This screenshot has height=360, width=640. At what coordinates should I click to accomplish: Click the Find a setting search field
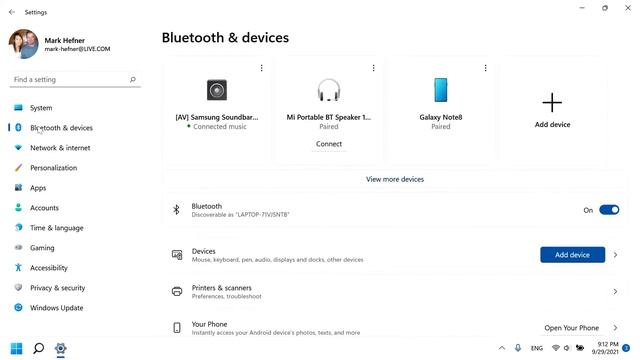[x=75, y=80]
